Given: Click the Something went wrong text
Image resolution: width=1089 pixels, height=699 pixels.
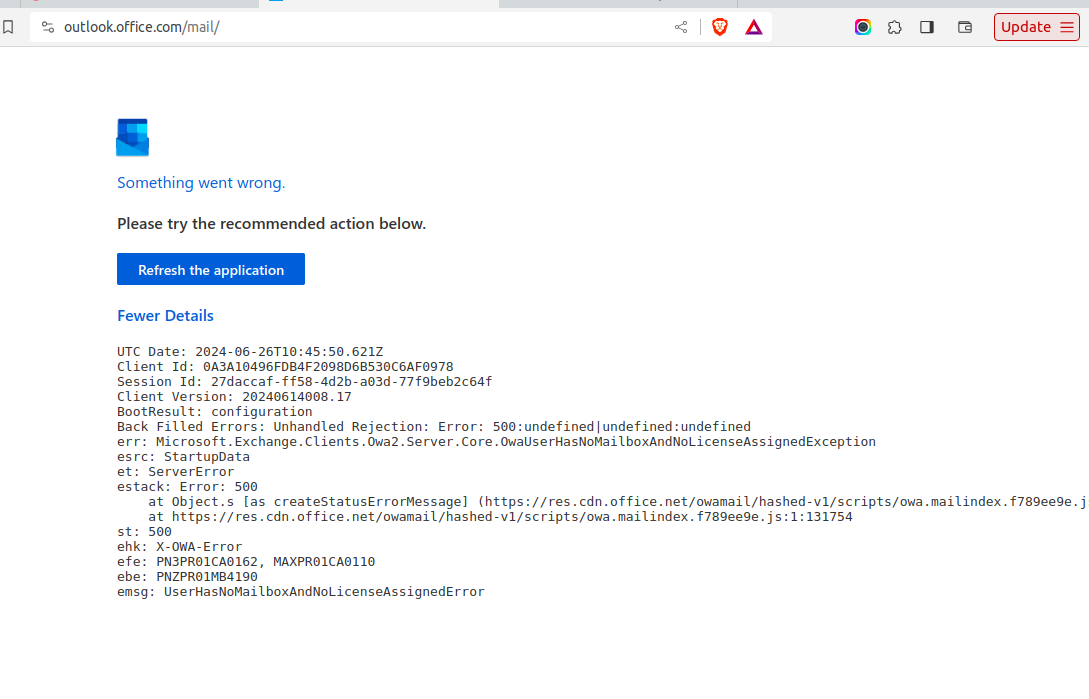Looking at the screenshot, I should click(x=201, y=182).
